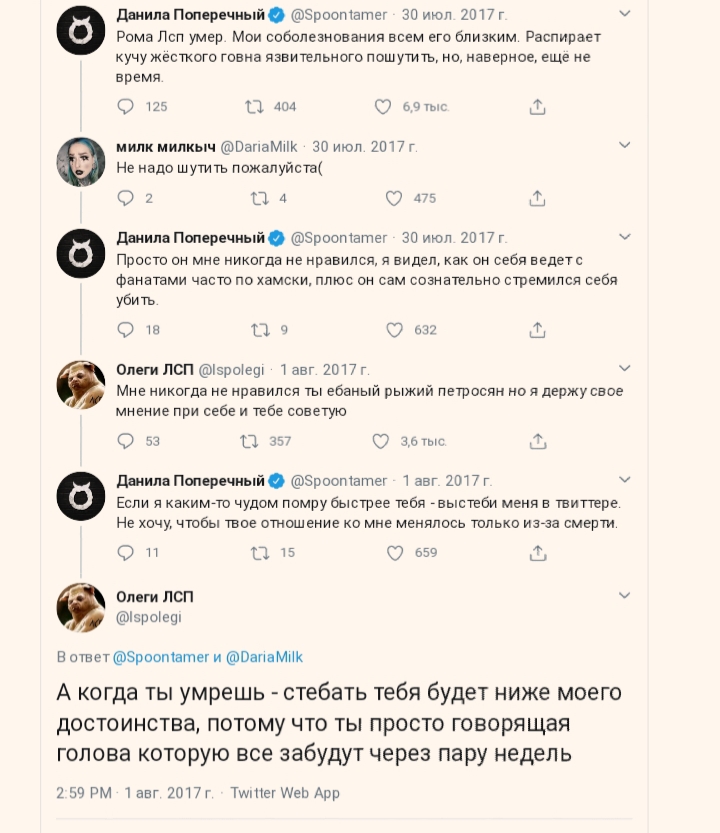Like the Олеги ЛСП tweet with 3,6 тыс.
Screen dimensions: 720x833
tap(381, 441)
